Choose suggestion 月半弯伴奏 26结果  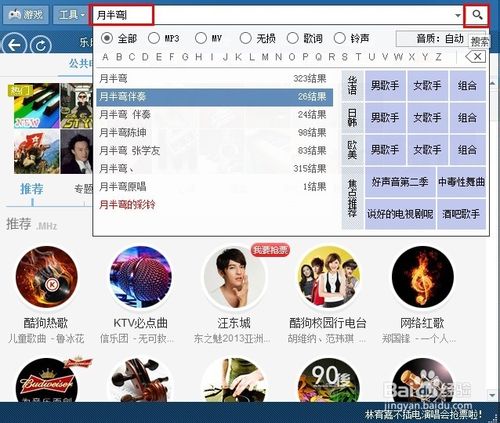pyautogui.click(x=214, y=97)
